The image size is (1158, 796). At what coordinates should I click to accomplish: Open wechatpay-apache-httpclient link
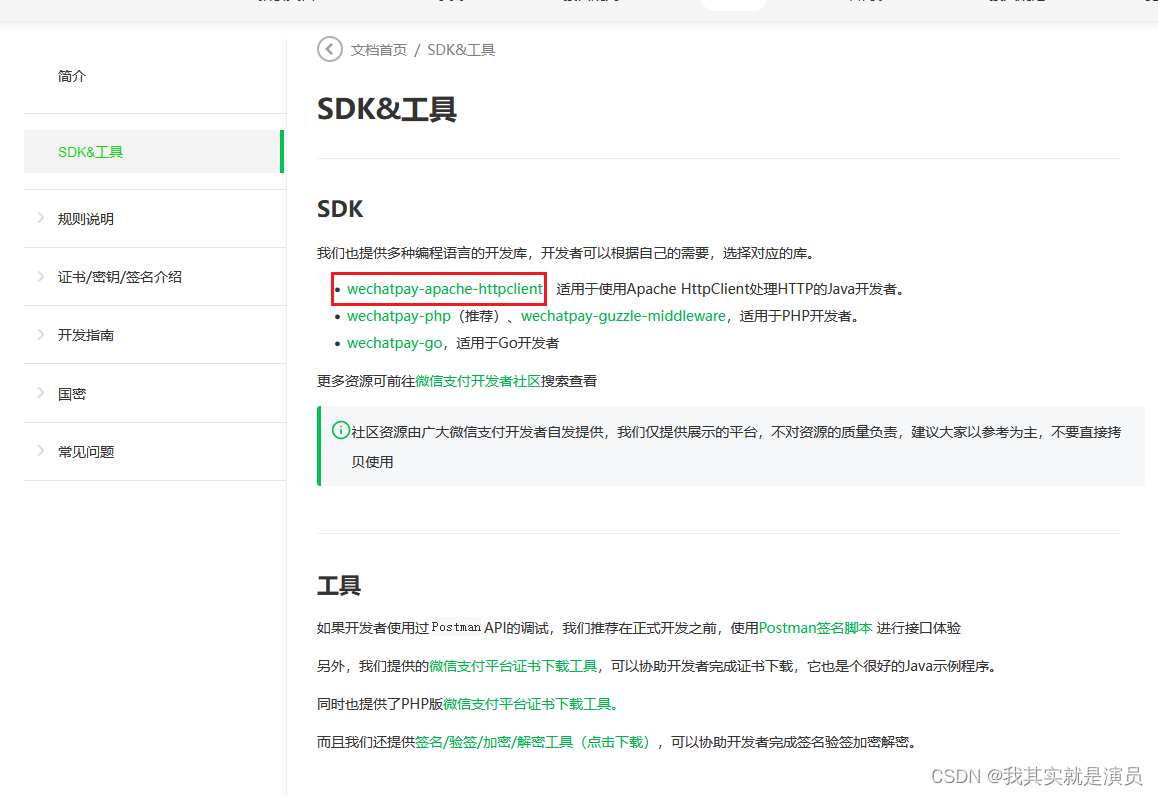445,289
